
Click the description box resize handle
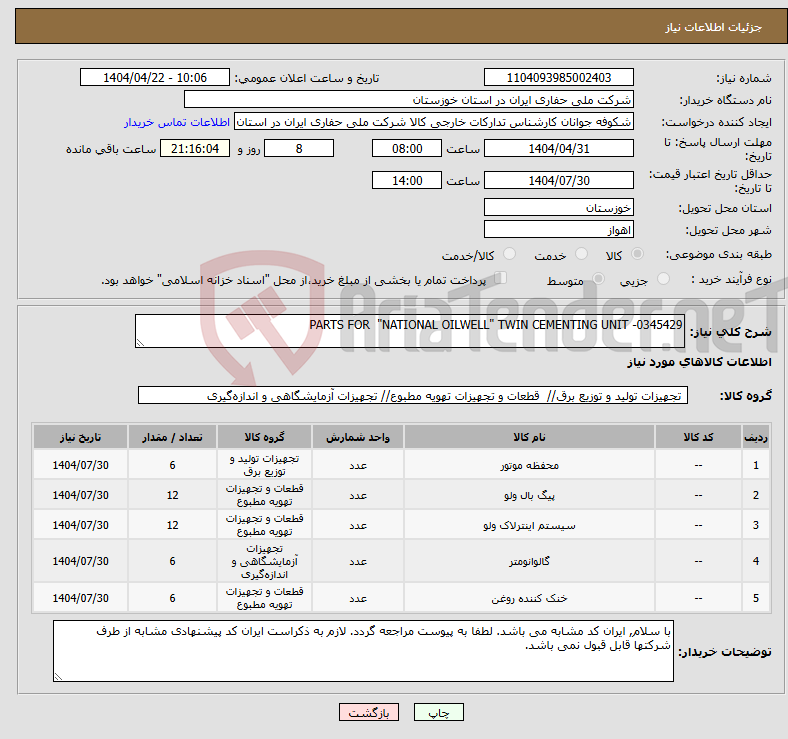click(140, 342)
